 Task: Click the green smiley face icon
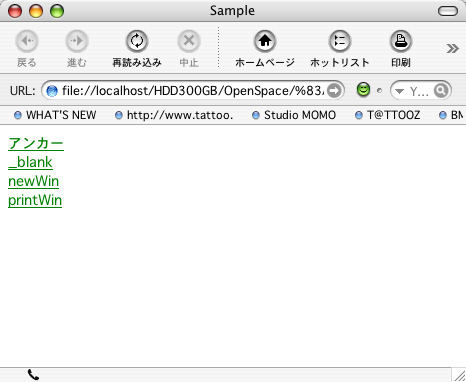pos(363,90)
